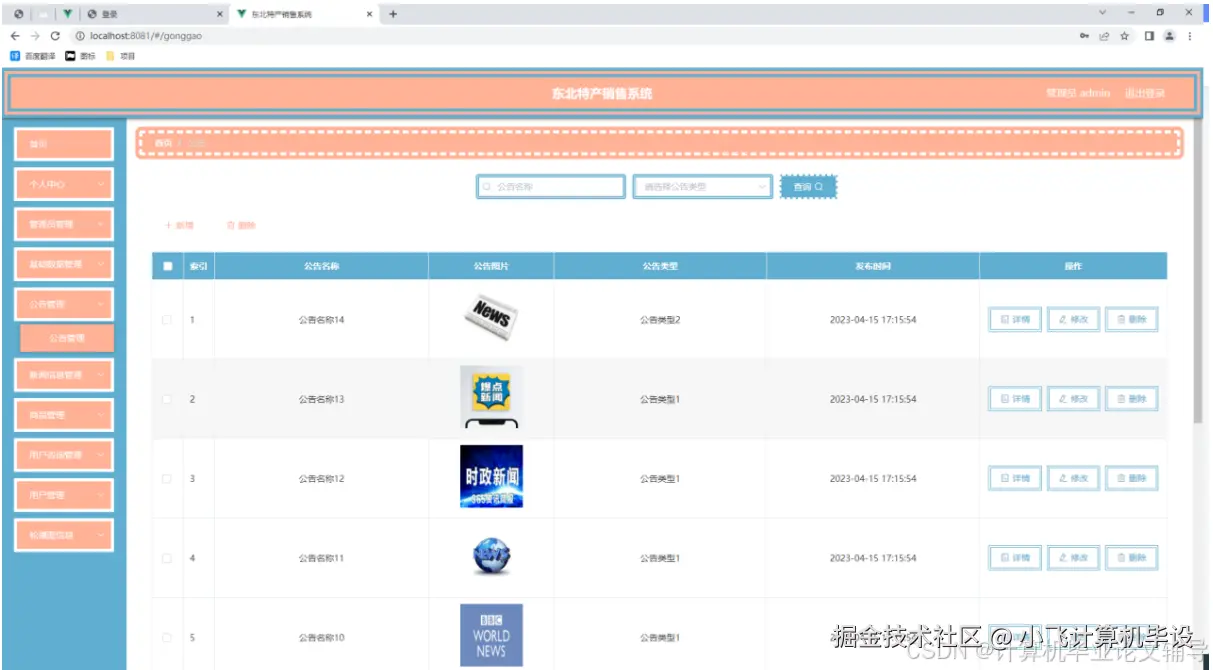Focus the 公告名称 search input field
This screenshot has height=670, width=1213.
(x=551, y=187)
